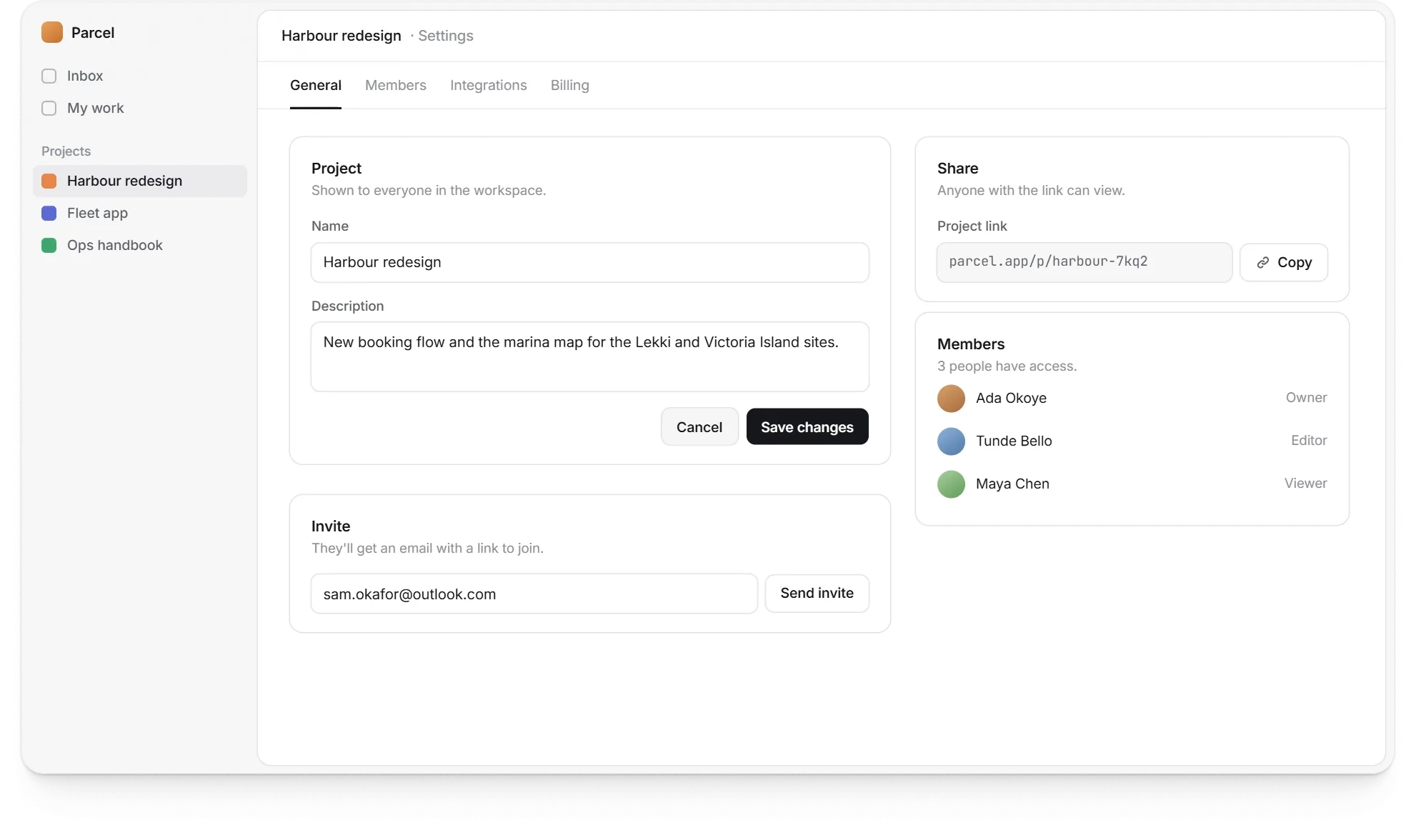
Task: Open Inbox from the sidebar
Action: coord(140,76)
